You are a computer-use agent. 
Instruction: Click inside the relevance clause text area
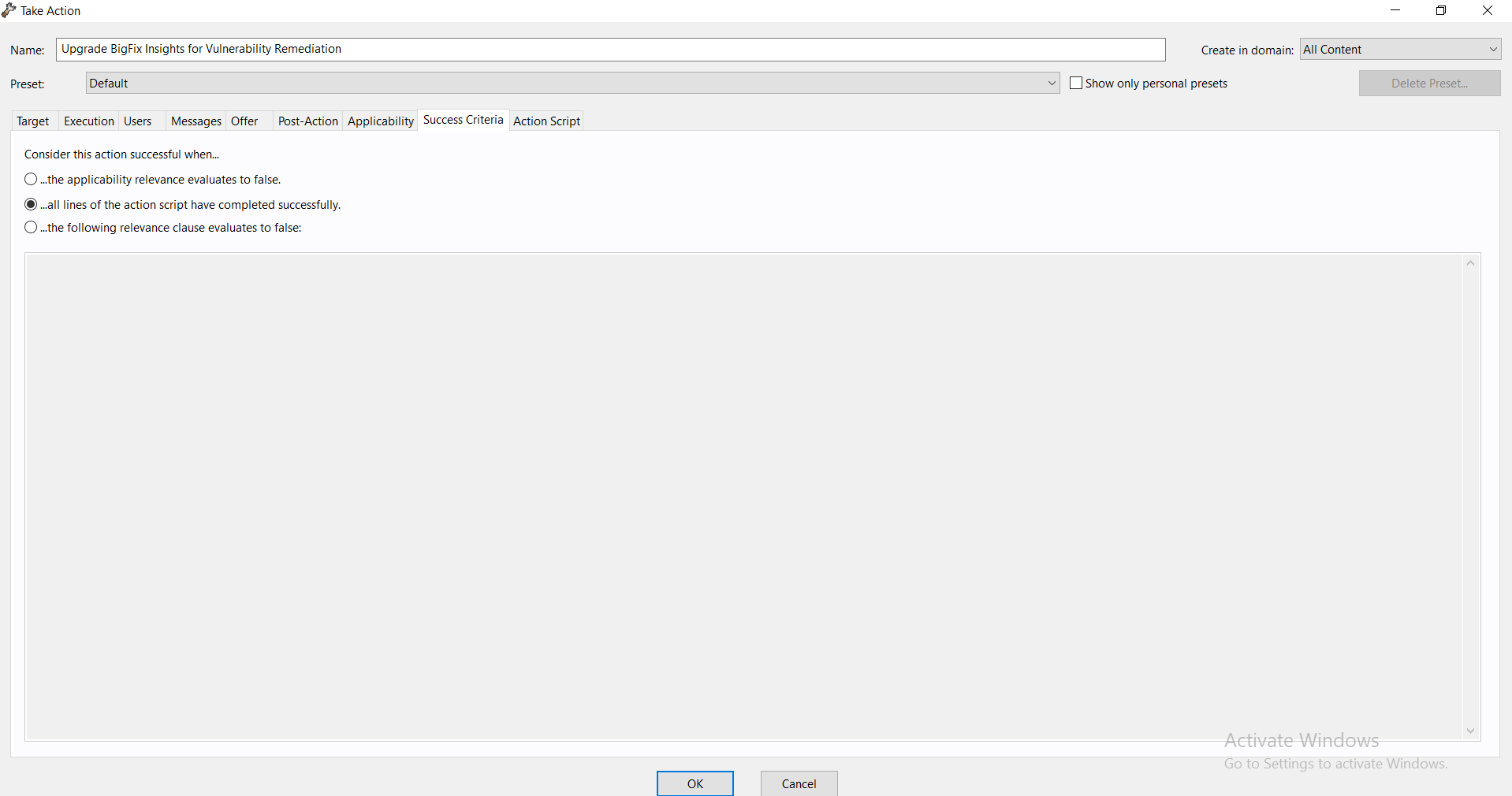coord(744,497)
